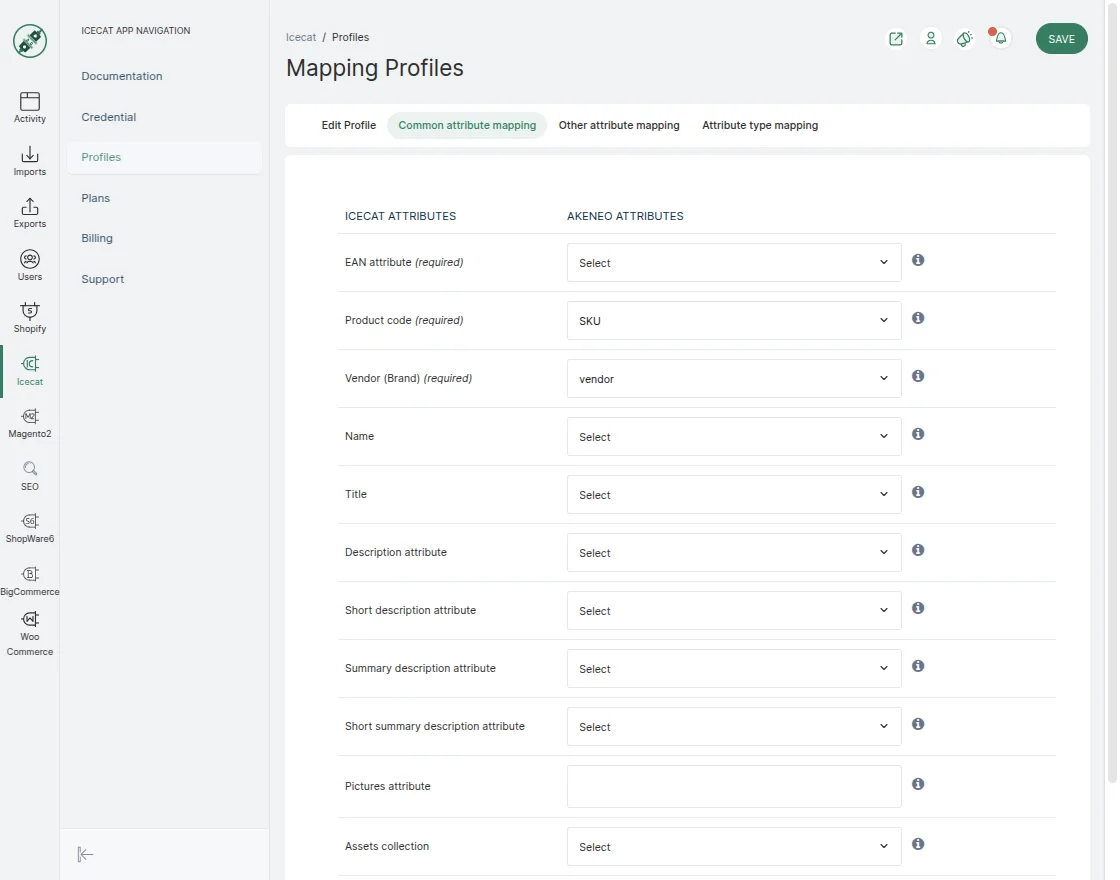Switch to the Shopify integration
Image resolution: width=1120 pixels, height=880 pixels.
point(29,317)
